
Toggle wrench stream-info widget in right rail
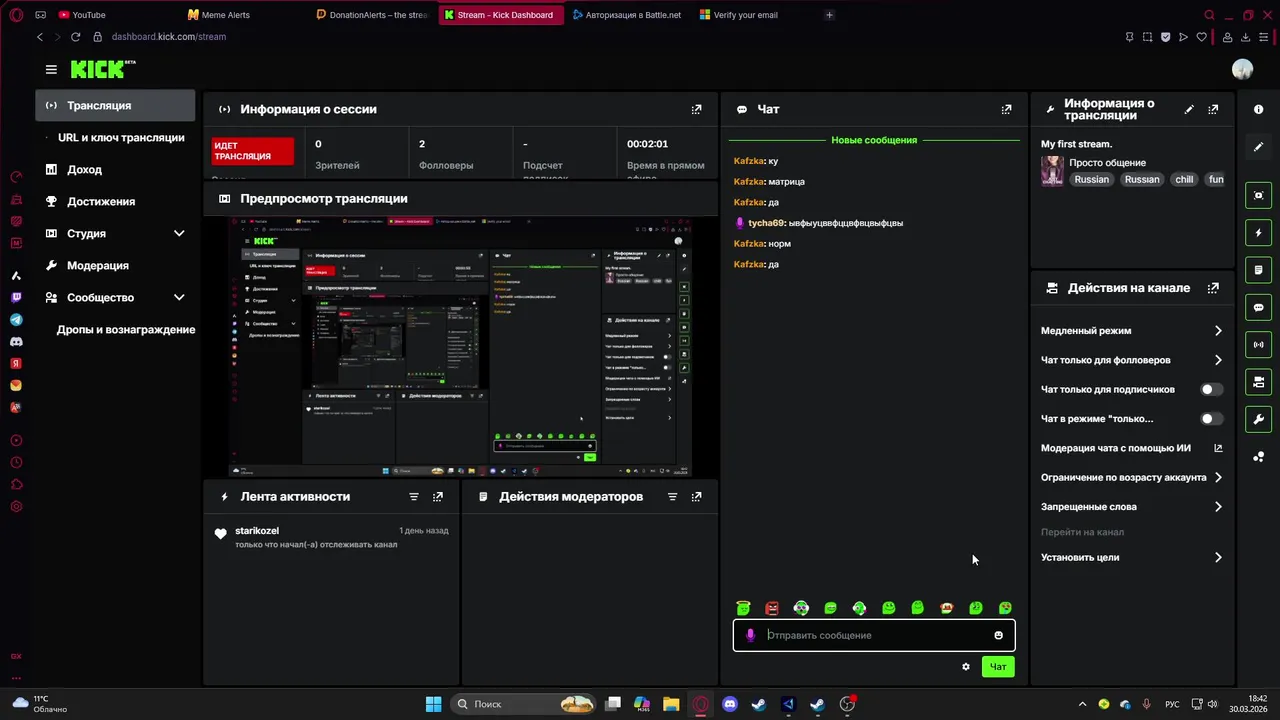[x=1259, y=419]
